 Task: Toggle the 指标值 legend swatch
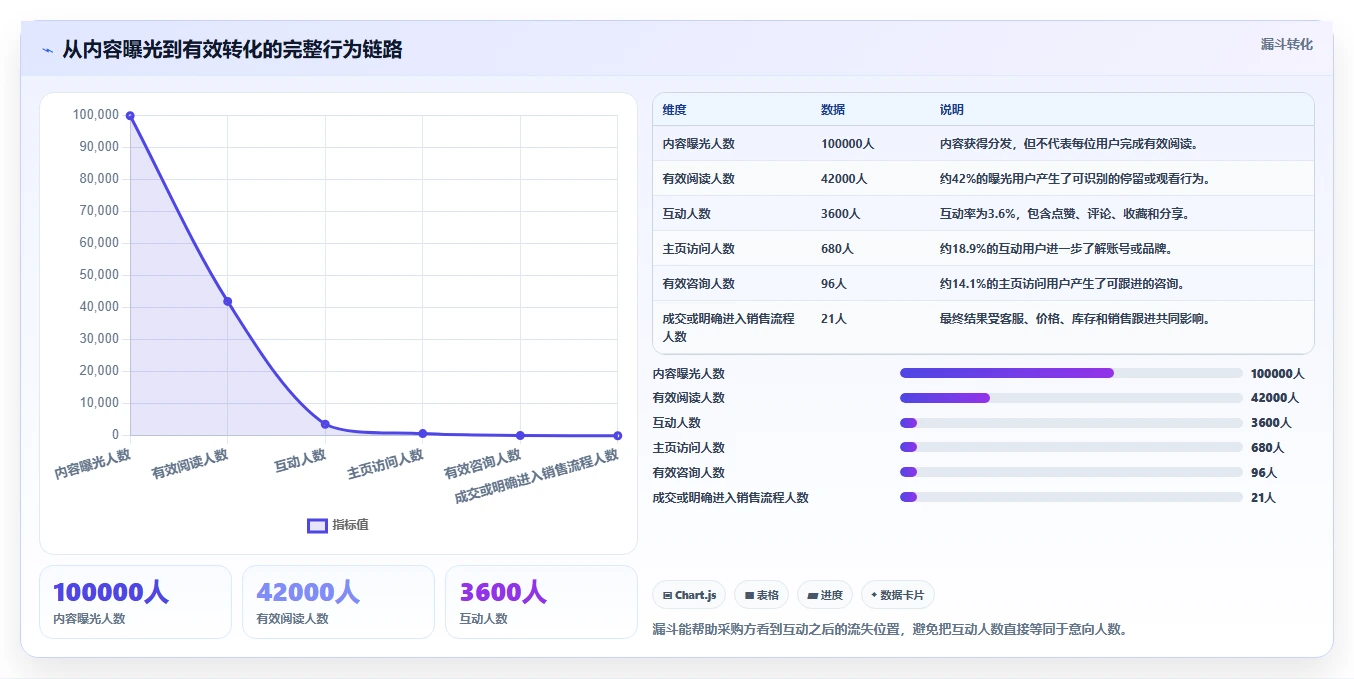click(317, 525)
